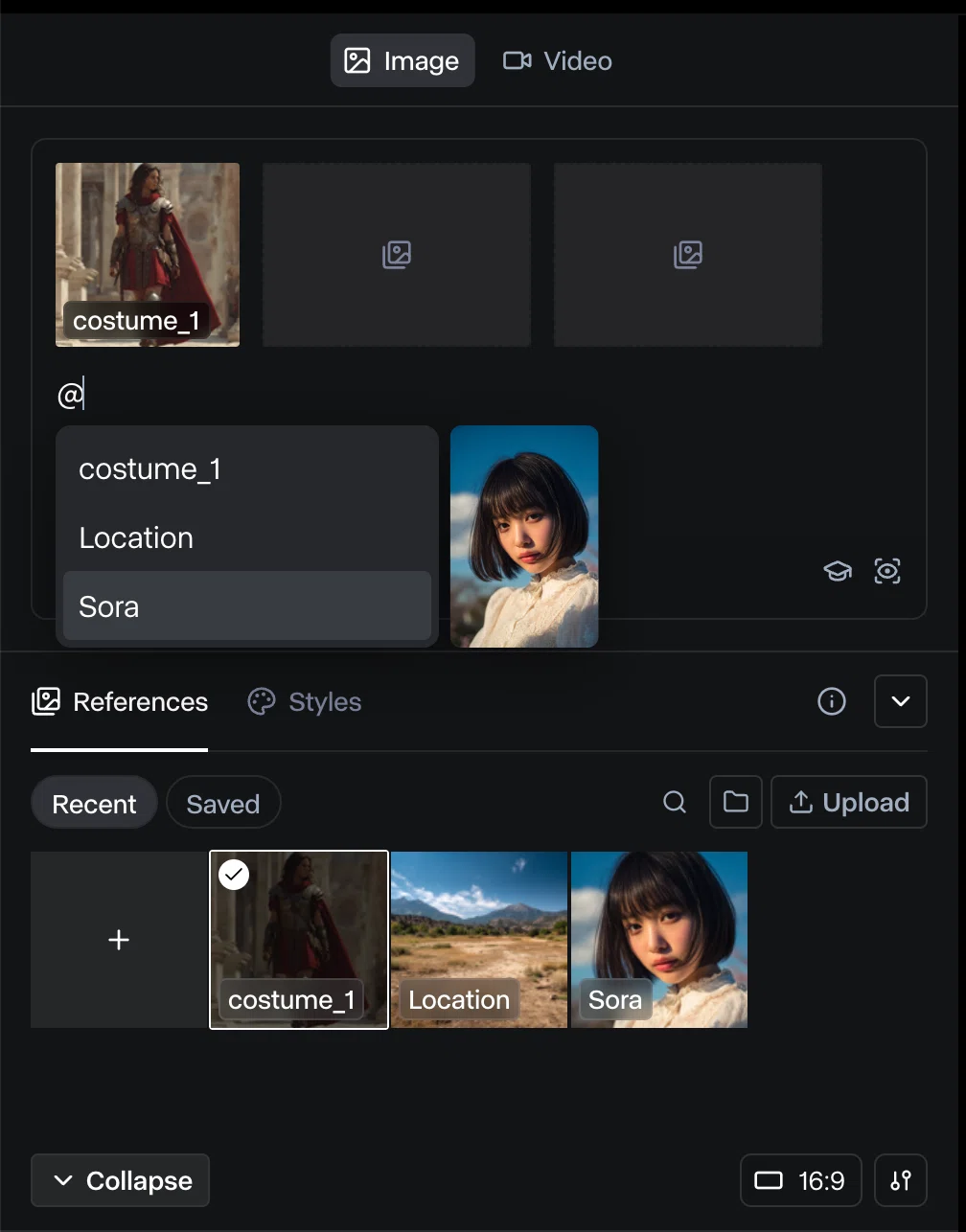
Task: Click the Upload button
Action: (x=849, y=802)
